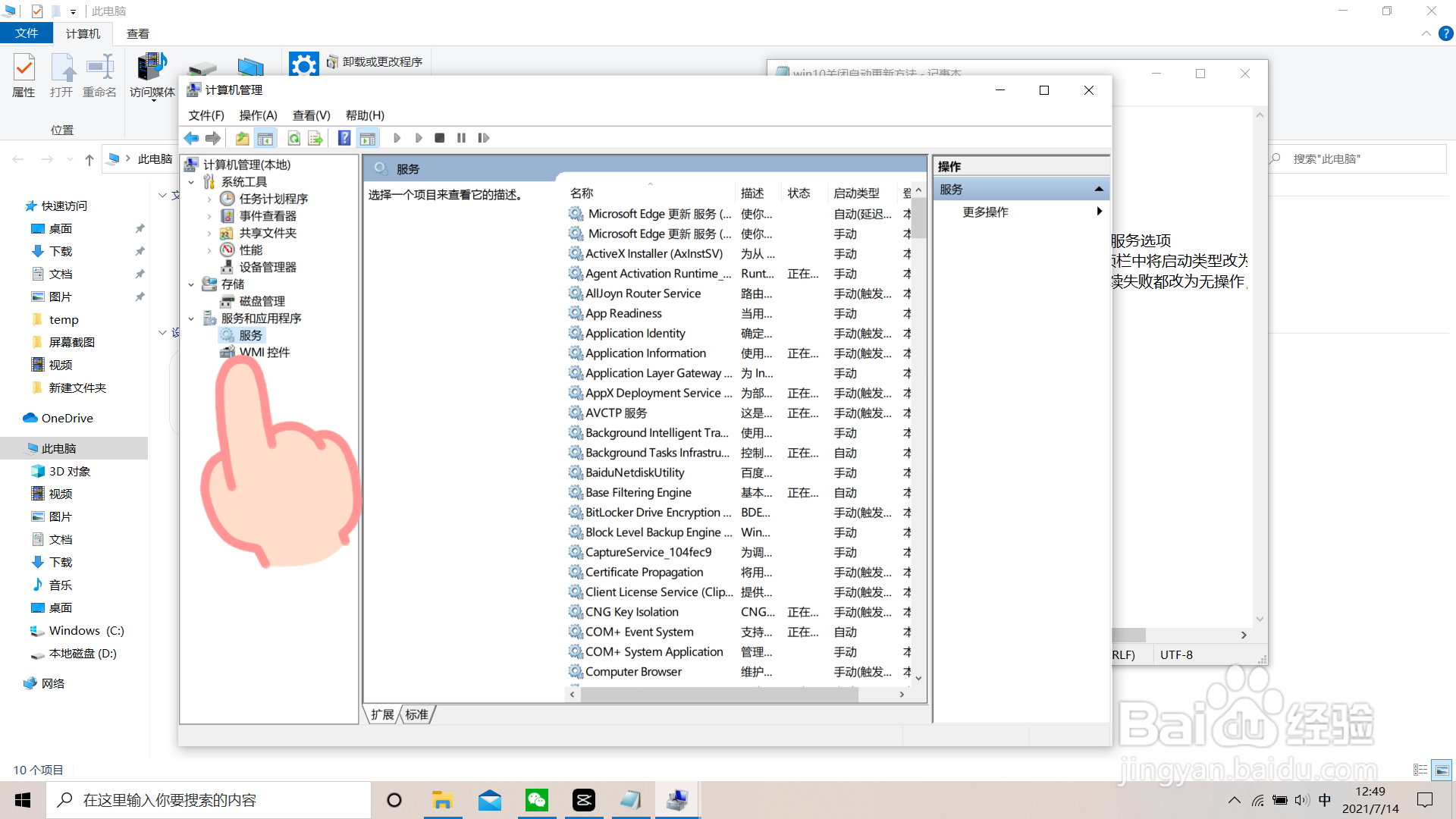Open Computer Management help
The image size is (1456, 819).
point(344,137)
